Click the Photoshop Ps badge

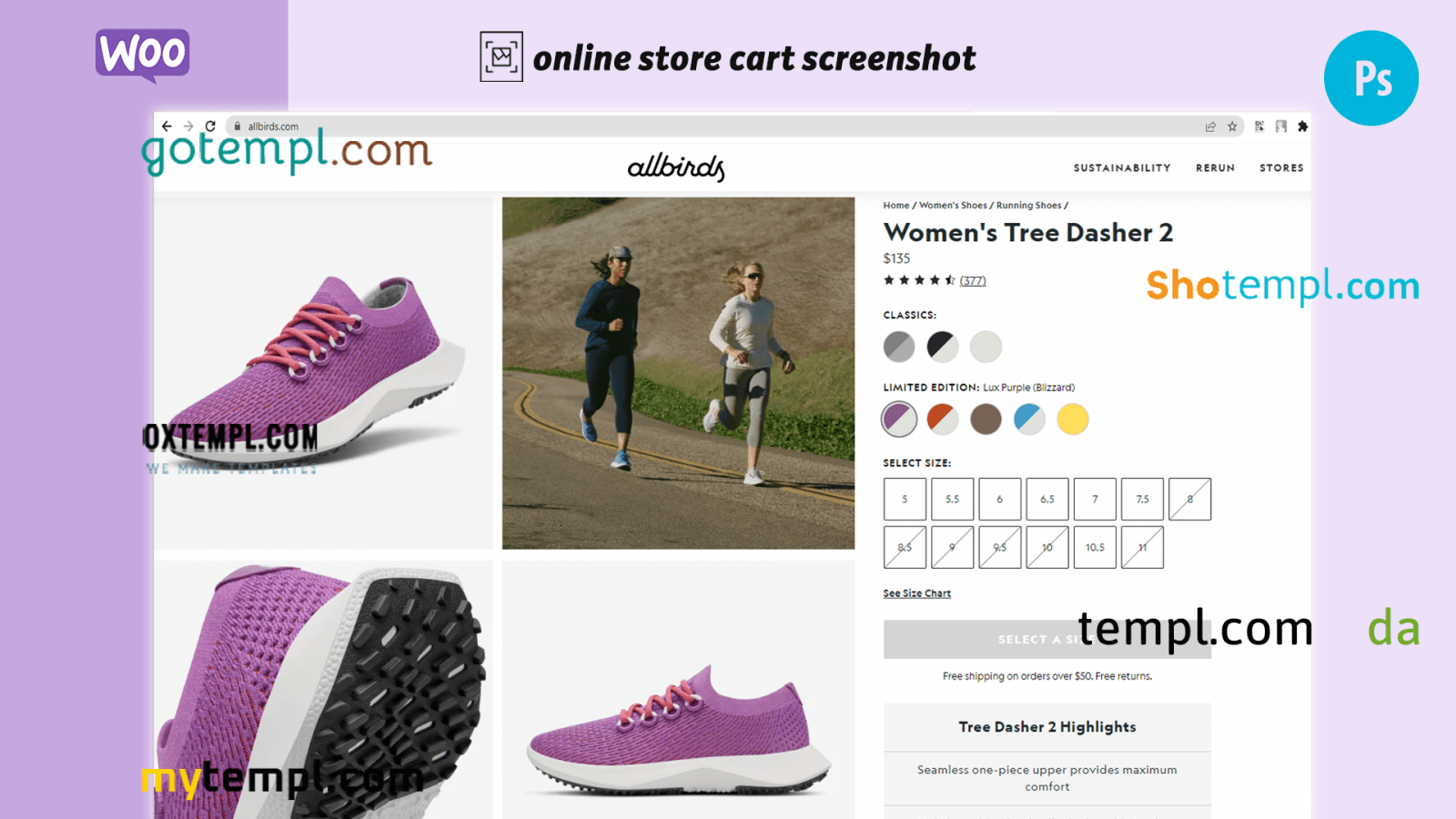point(1371,78)
